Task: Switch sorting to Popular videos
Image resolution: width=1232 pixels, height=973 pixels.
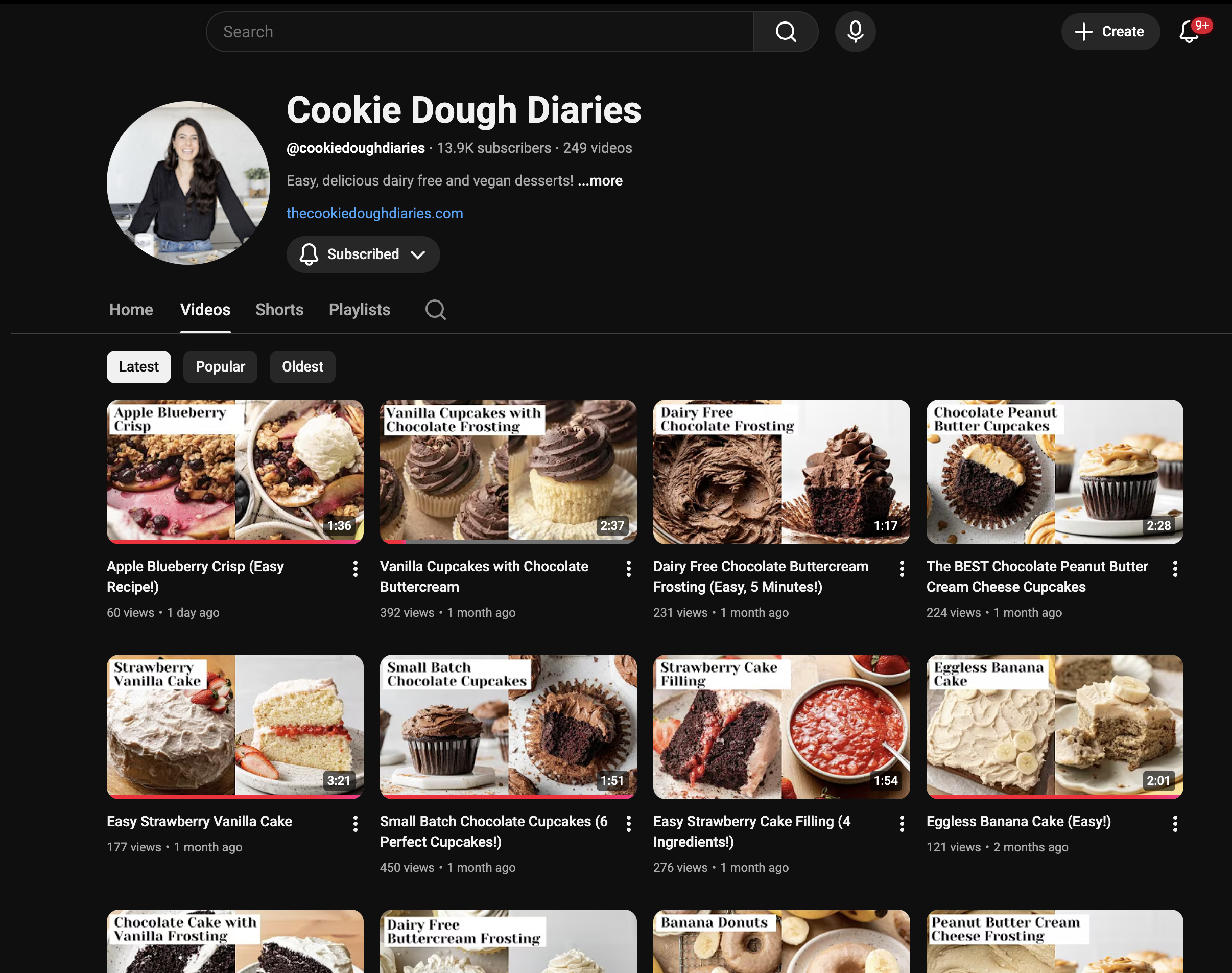Action: coord(220,367)
